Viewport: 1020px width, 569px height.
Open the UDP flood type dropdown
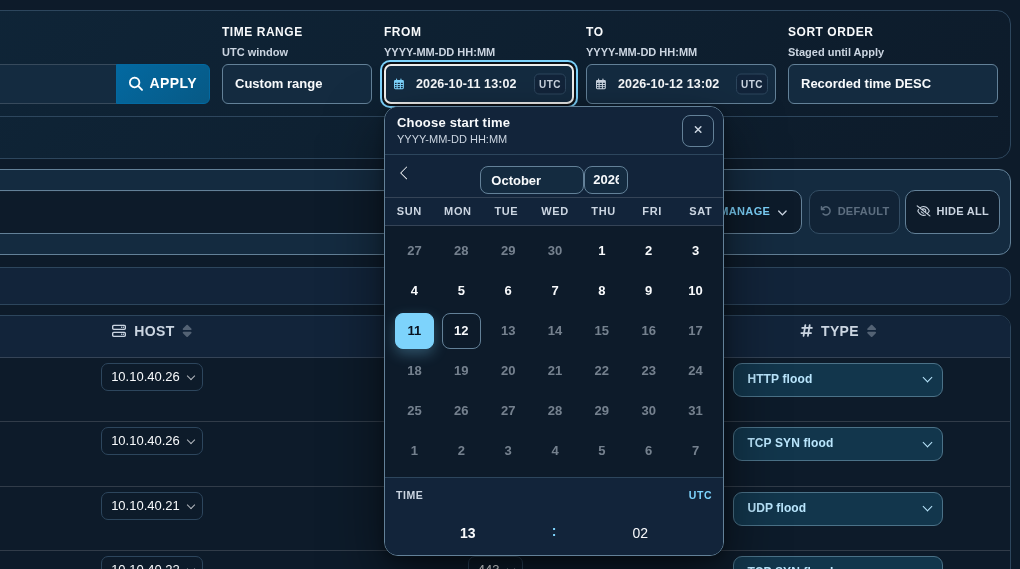[838, 509]
